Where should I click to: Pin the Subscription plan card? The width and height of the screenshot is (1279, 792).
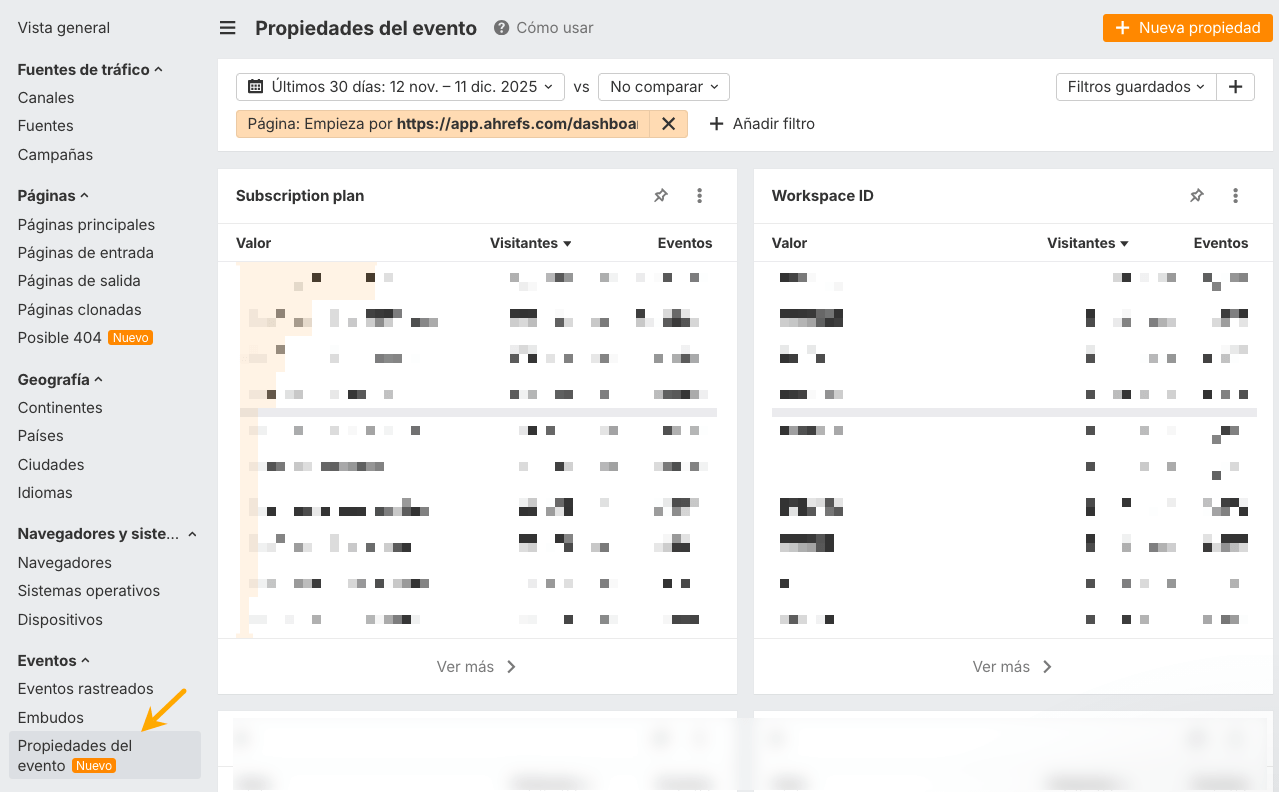660,195
